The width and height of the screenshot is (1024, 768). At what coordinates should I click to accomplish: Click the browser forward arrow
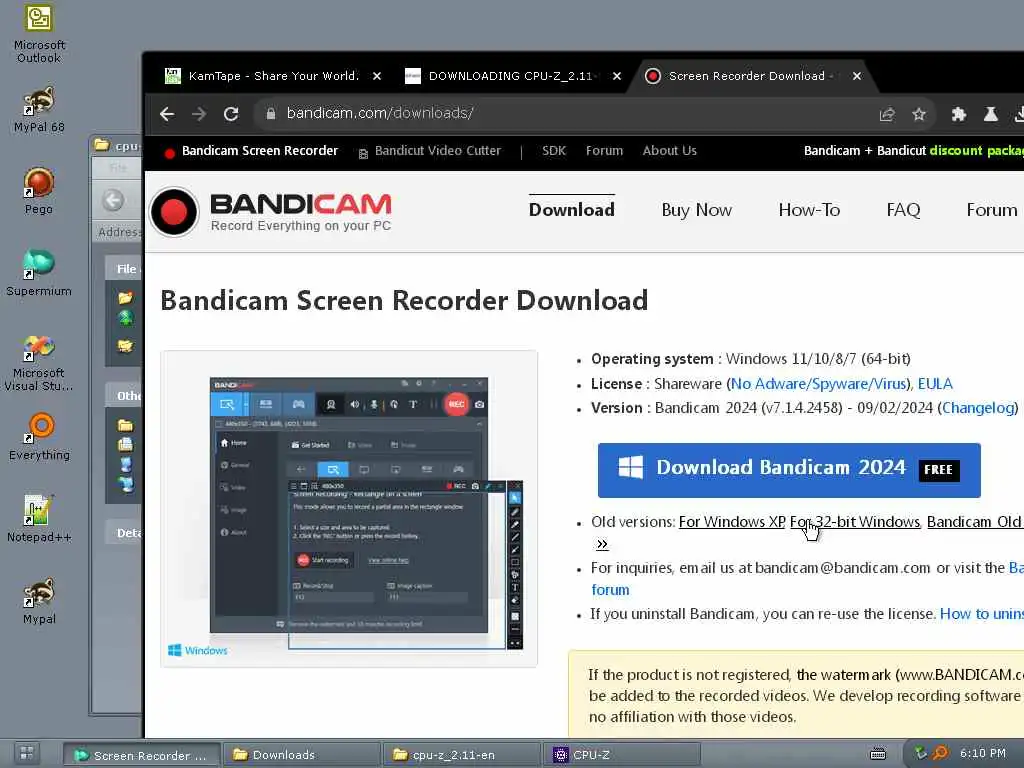(199, 114)
